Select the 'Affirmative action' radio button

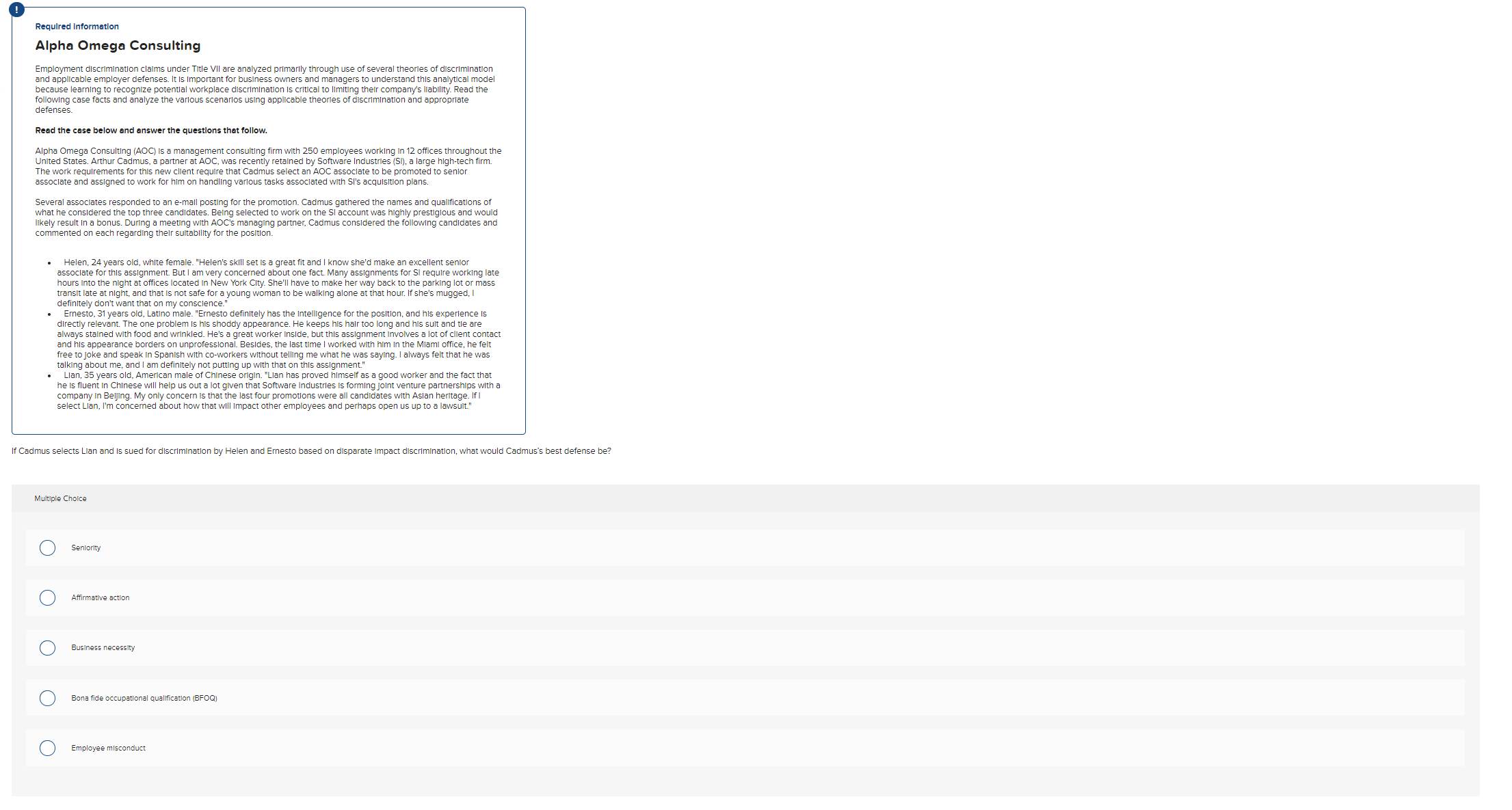(x=48, y=597)
